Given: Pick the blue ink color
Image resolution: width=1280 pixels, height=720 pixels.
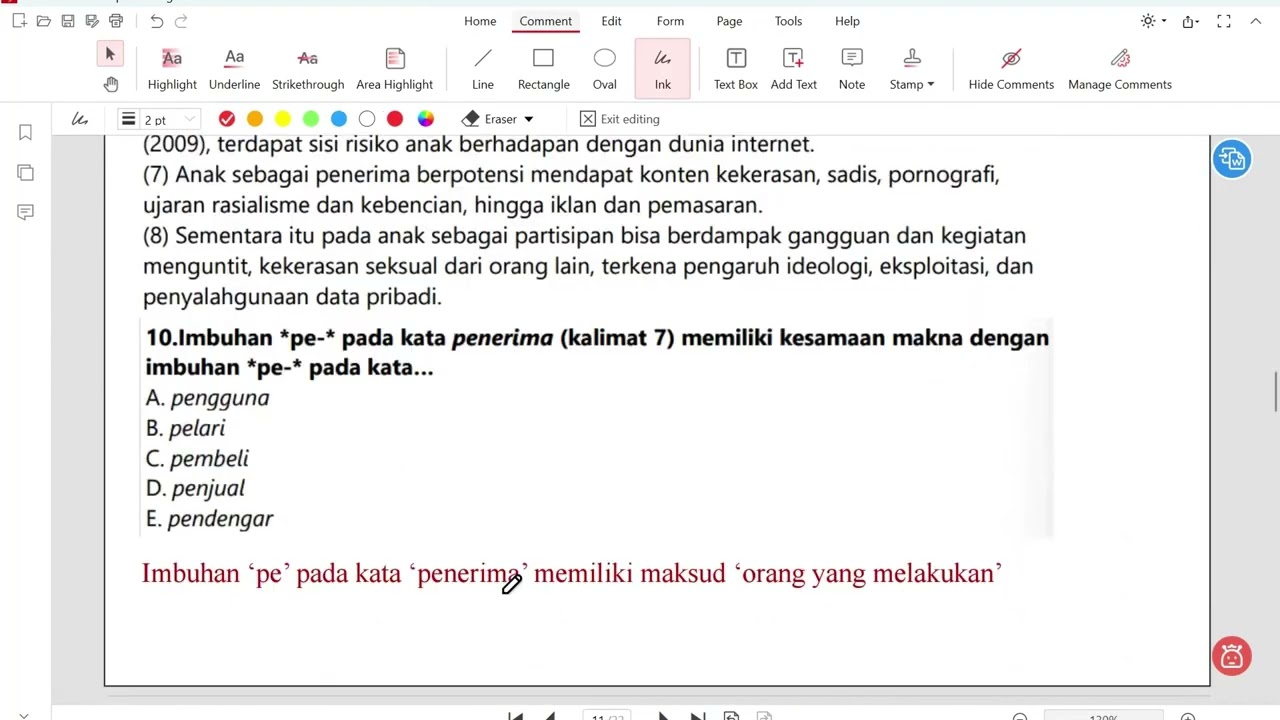Looking at the screenshot, I should pyautogui.click(x=339, y=119).
